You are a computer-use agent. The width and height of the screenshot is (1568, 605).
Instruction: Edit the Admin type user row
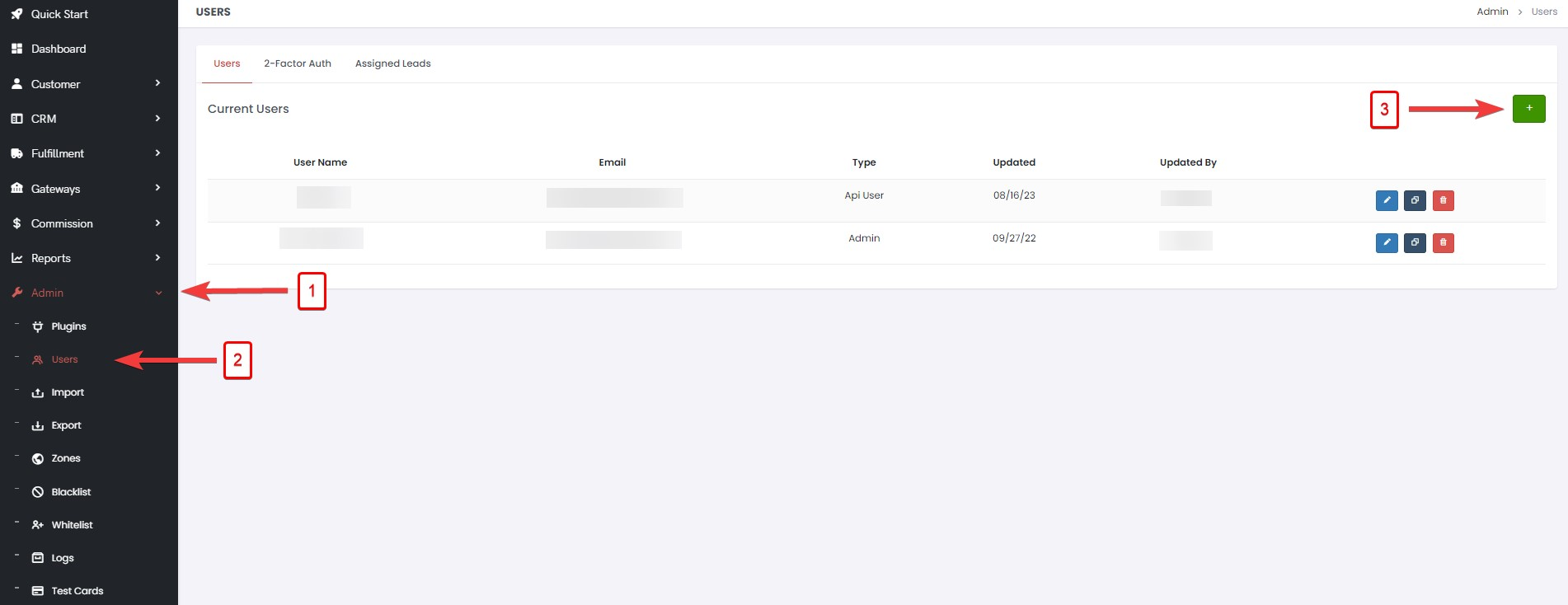pyautogui.click(x=1387, y=243)
